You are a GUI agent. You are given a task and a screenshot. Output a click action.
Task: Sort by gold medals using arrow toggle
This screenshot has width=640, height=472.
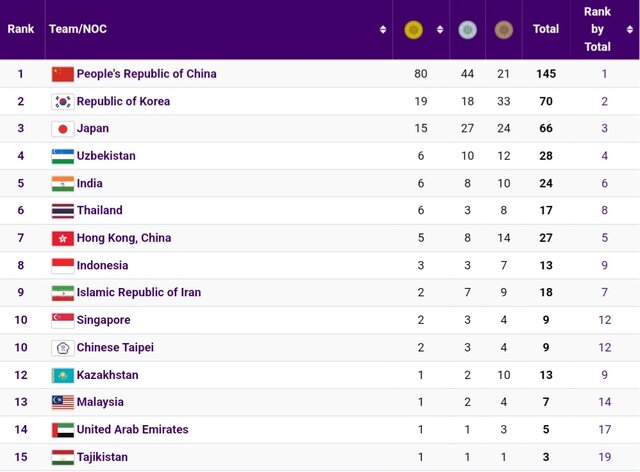pyautogui.click(x=439, y=30)
